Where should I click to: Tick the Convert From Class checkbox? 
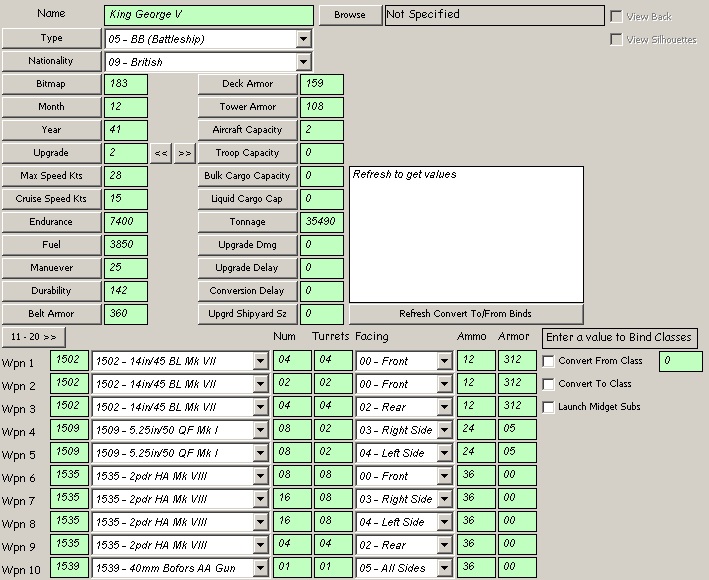[x=548, y=361]
